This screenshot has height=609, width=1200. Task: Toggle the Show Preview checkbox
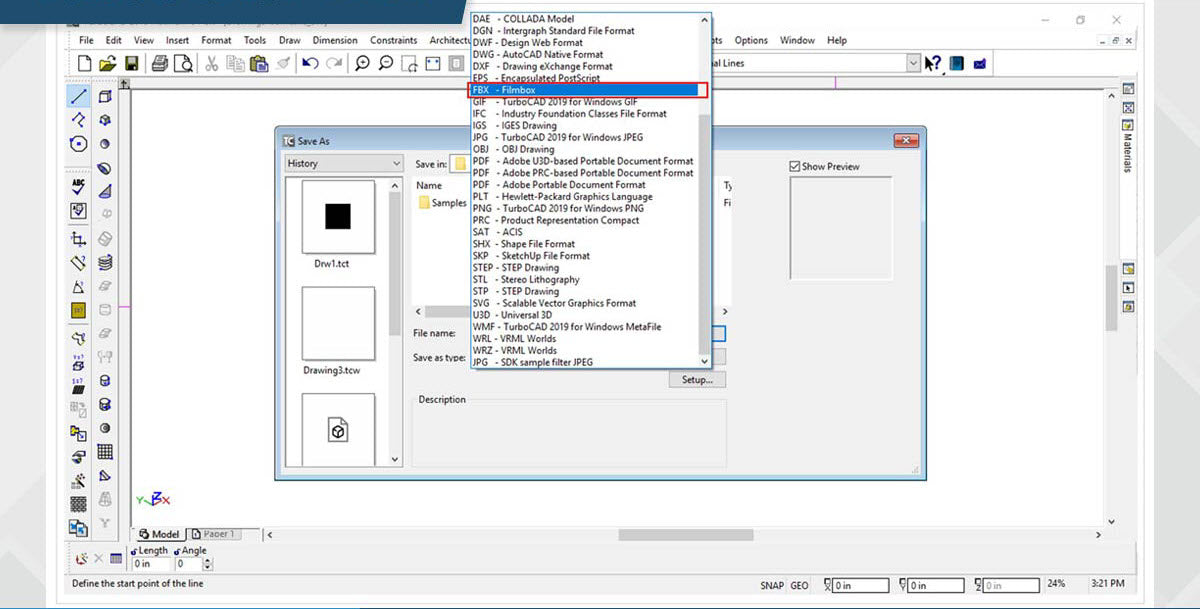[795, 167]
